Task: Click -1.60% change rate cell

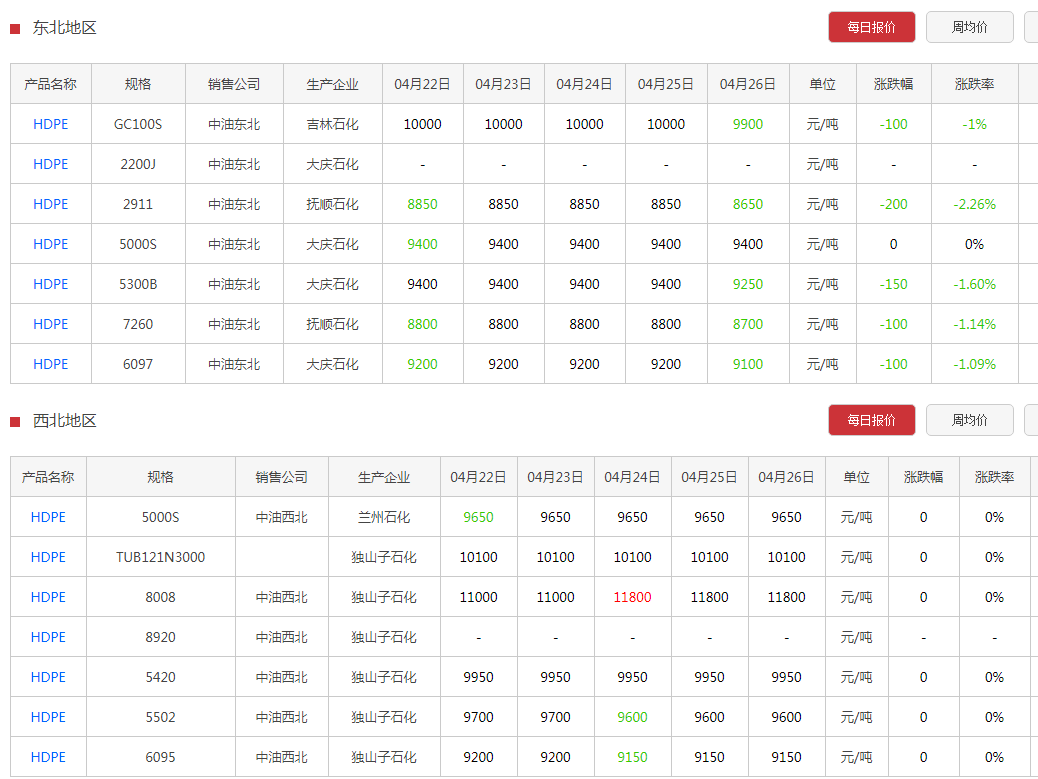Action: tap(974, 285)
